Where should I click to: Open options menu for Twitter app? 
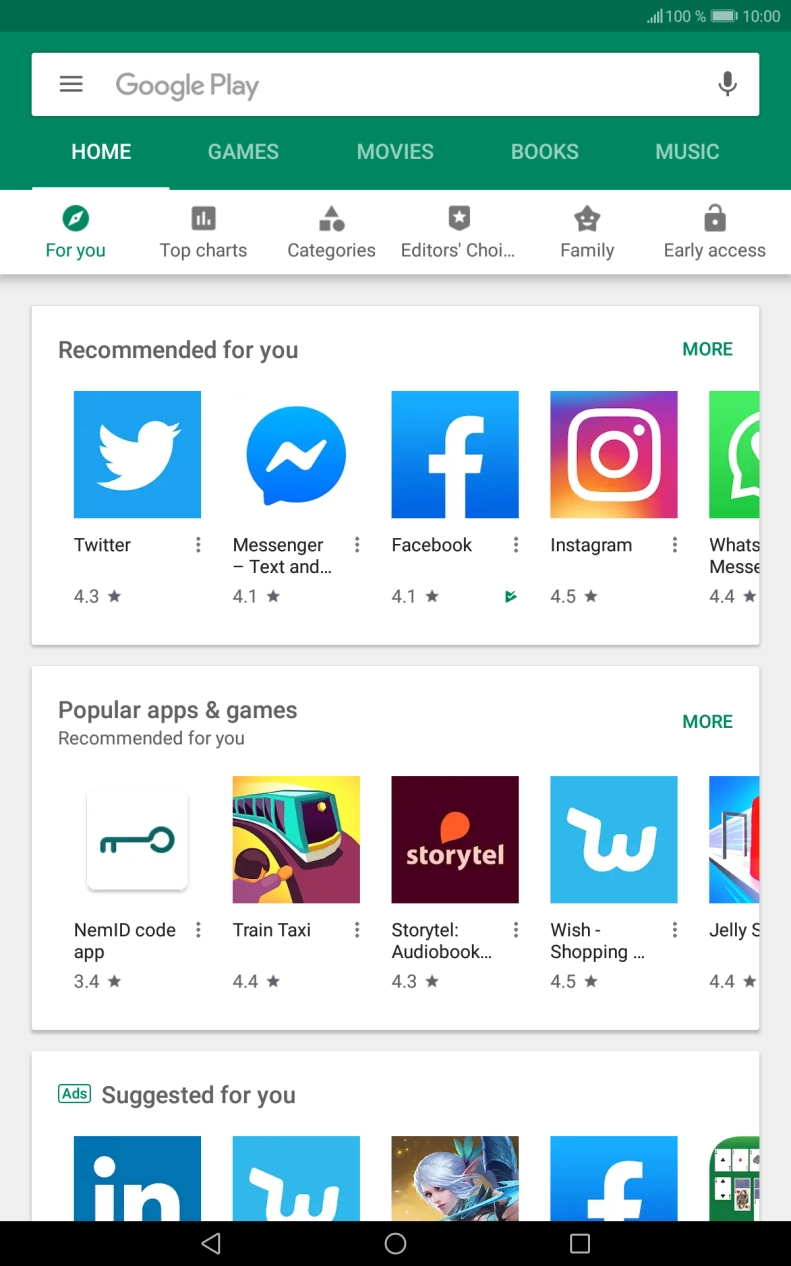tap(198, 545)
